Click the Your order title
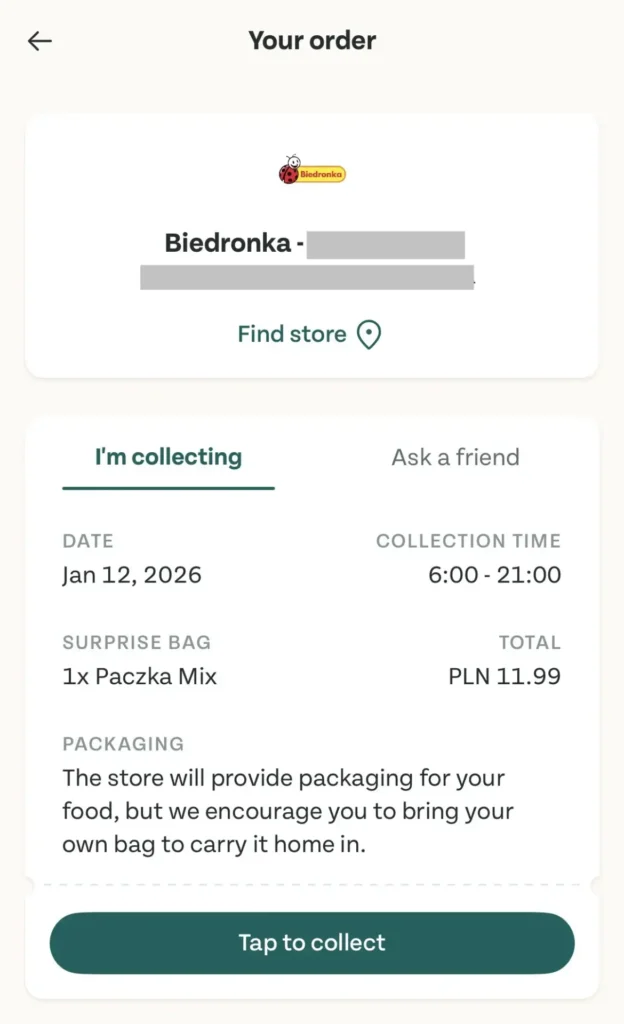624x1024 pixels. (312, 41)
